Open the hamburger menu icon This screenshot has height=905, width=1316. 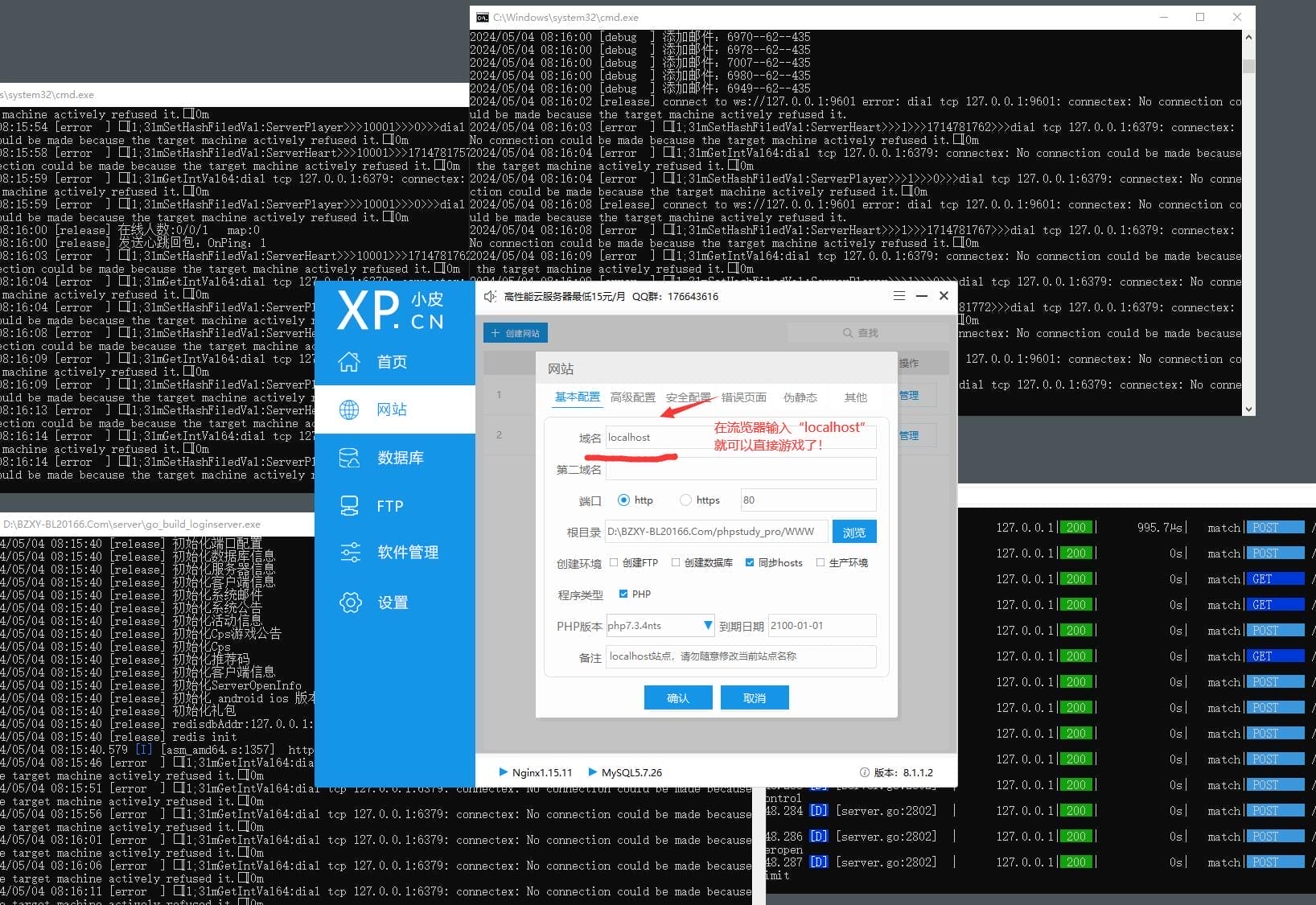[899, 296]
